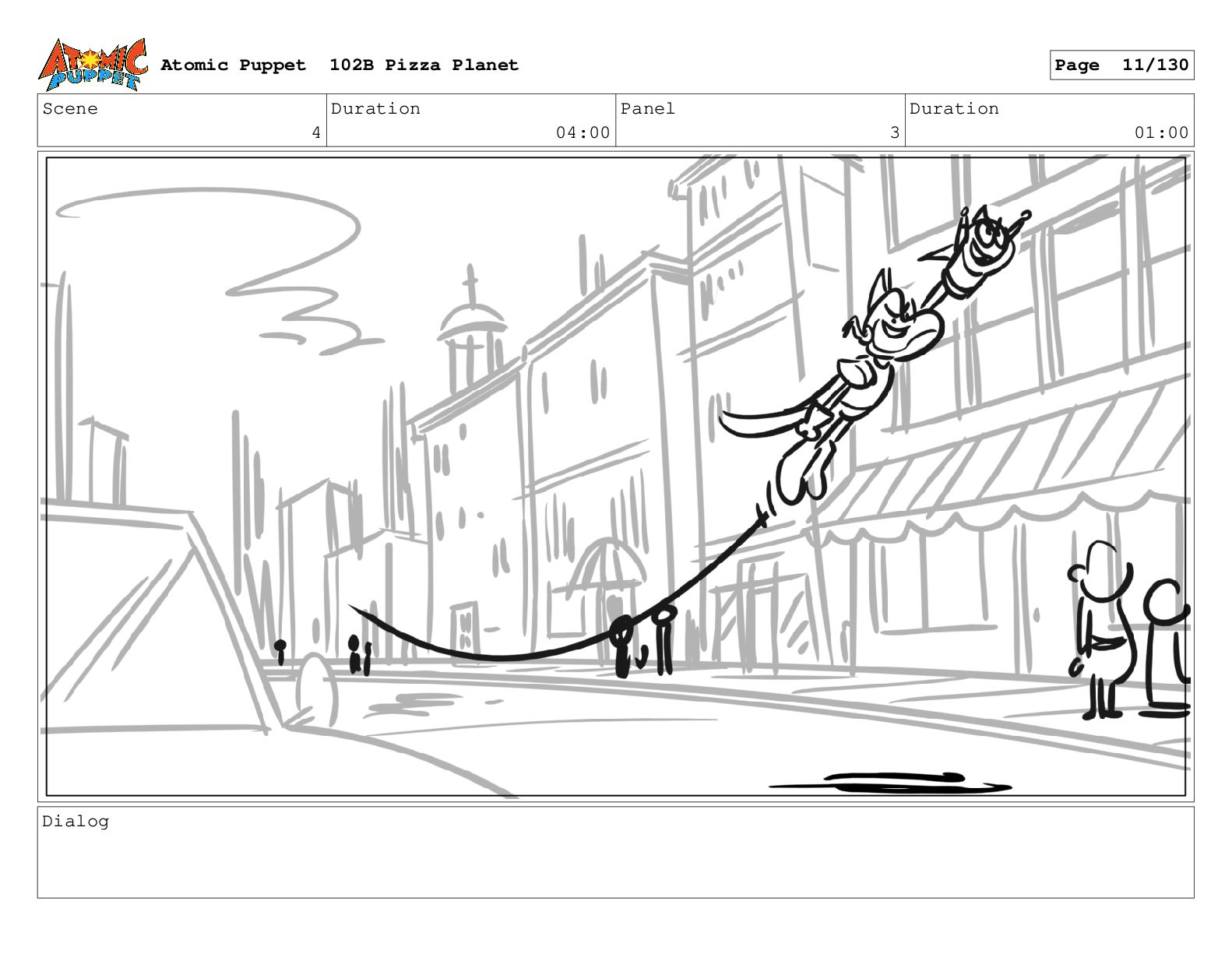Click the 'Scene' label
Viewport: 1232px width, 954px height.
[70, 109]
